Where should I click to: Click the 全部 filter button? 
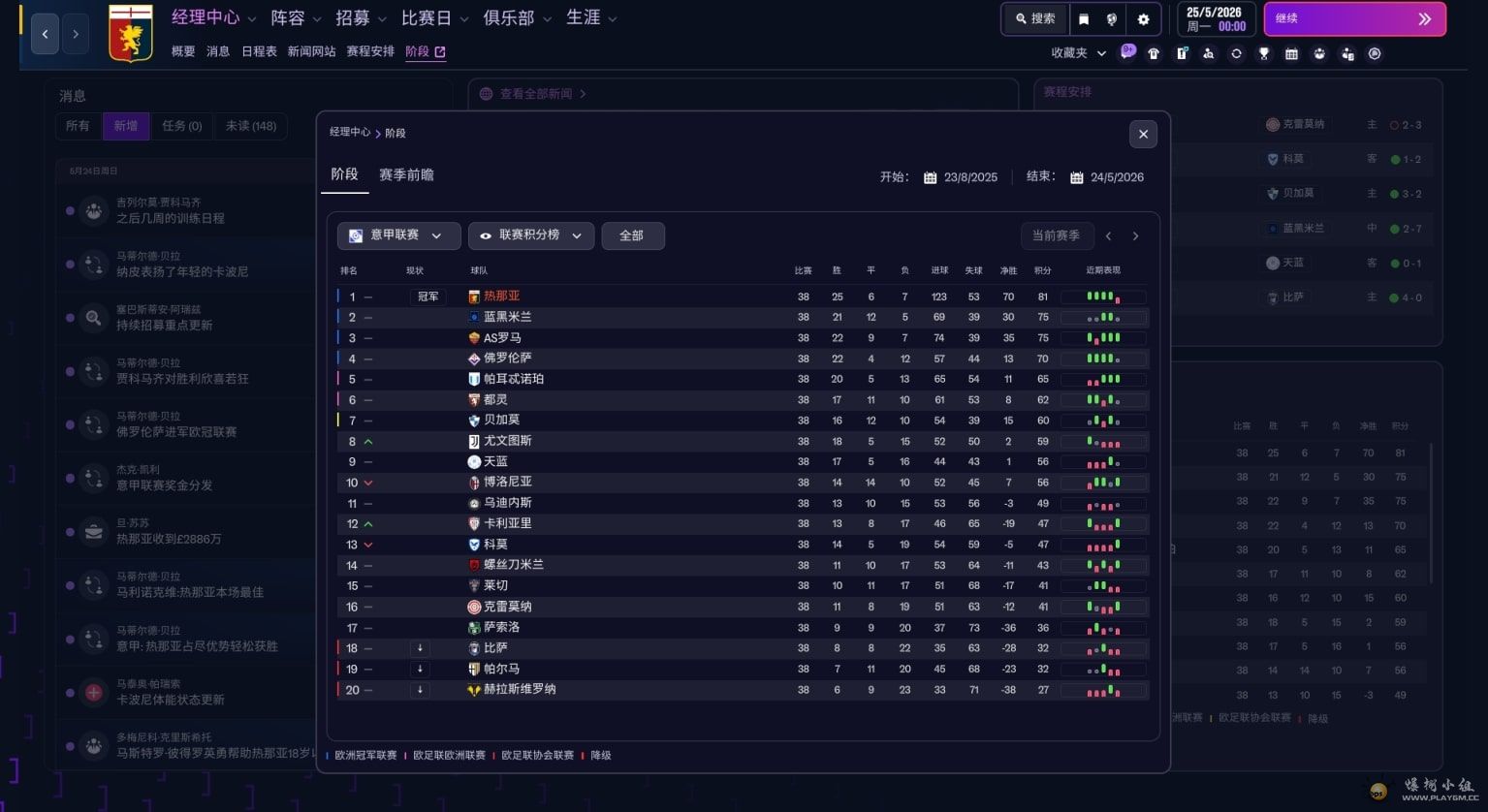pyautogui.click(x=632, y=235)
